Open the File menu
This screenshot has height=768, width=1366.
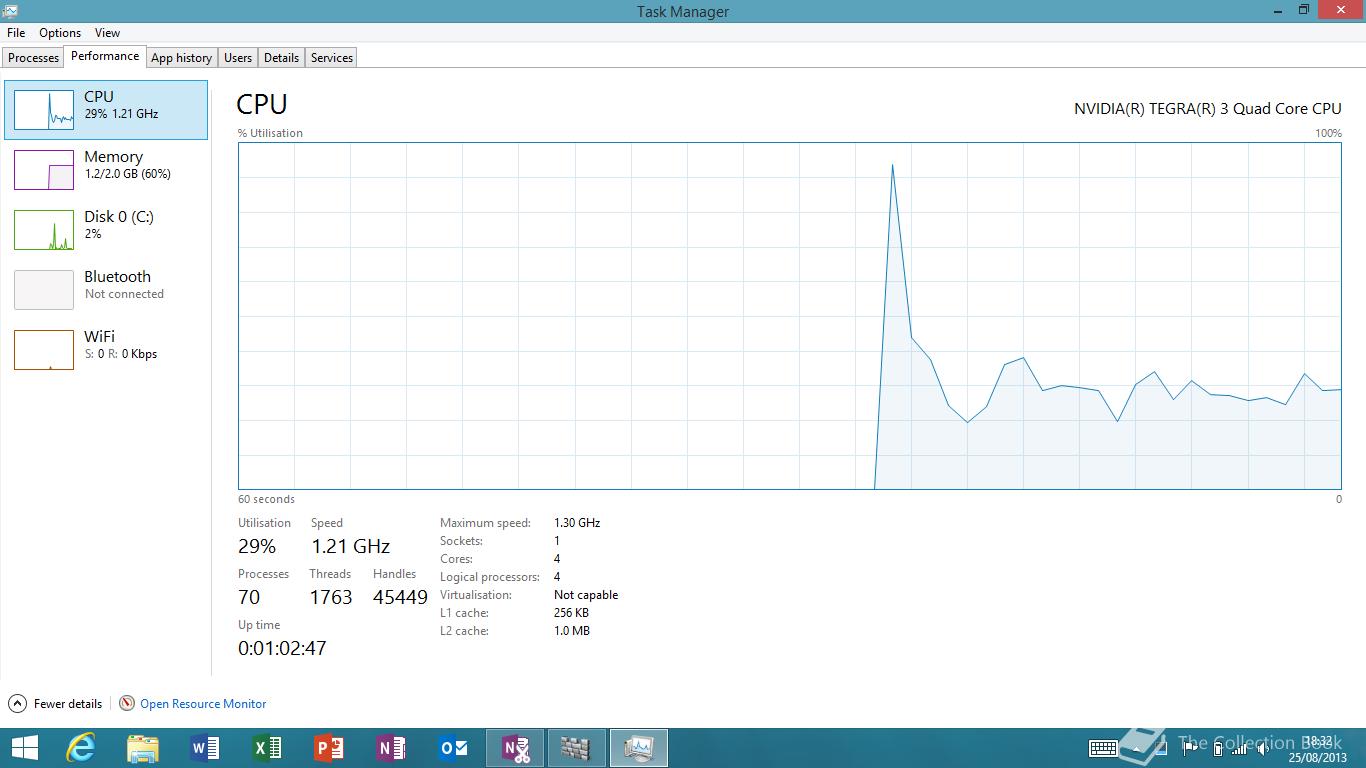(15, 33)
